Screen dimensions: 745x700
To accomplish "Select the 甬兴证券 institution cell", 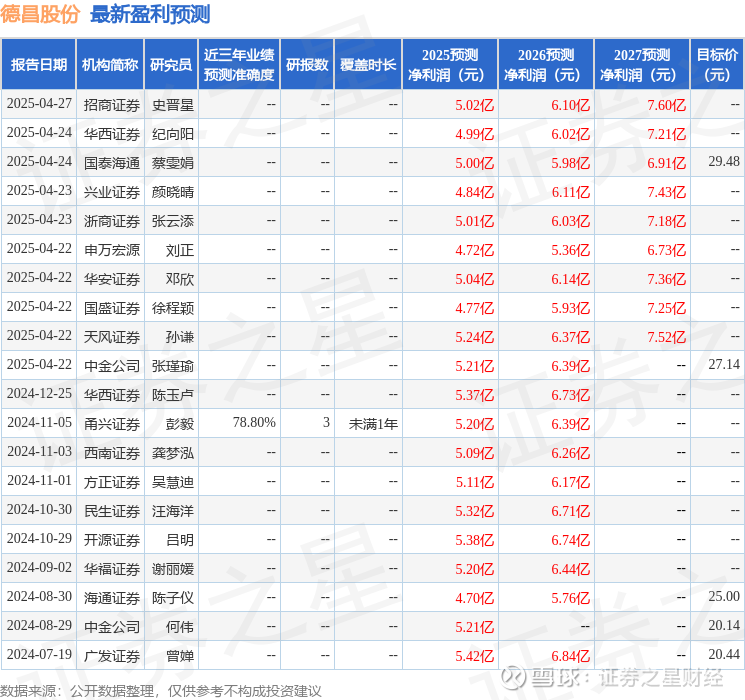I will pos(112,424).
